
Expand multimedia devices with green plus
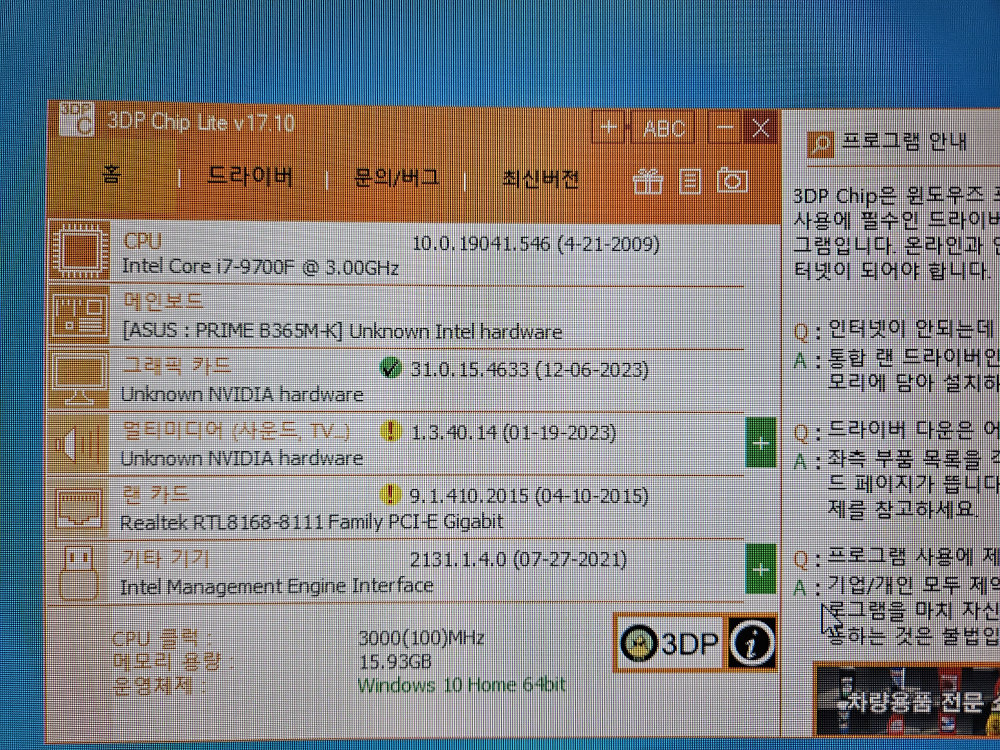(761, 443)
